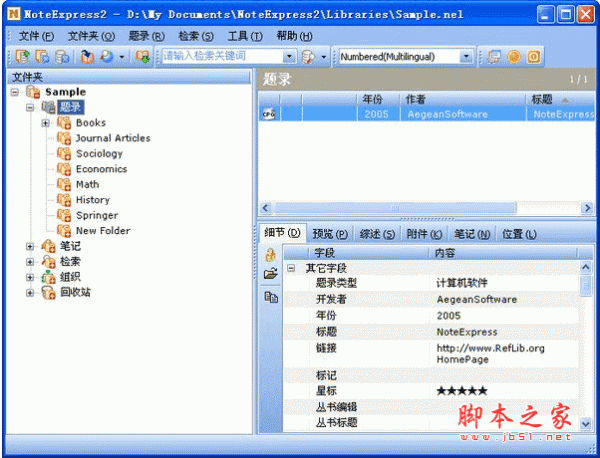This screenshot has width=600, height=458.
Task: Click the lock icon in details sidebar
Action: click(x=271, y=255)
